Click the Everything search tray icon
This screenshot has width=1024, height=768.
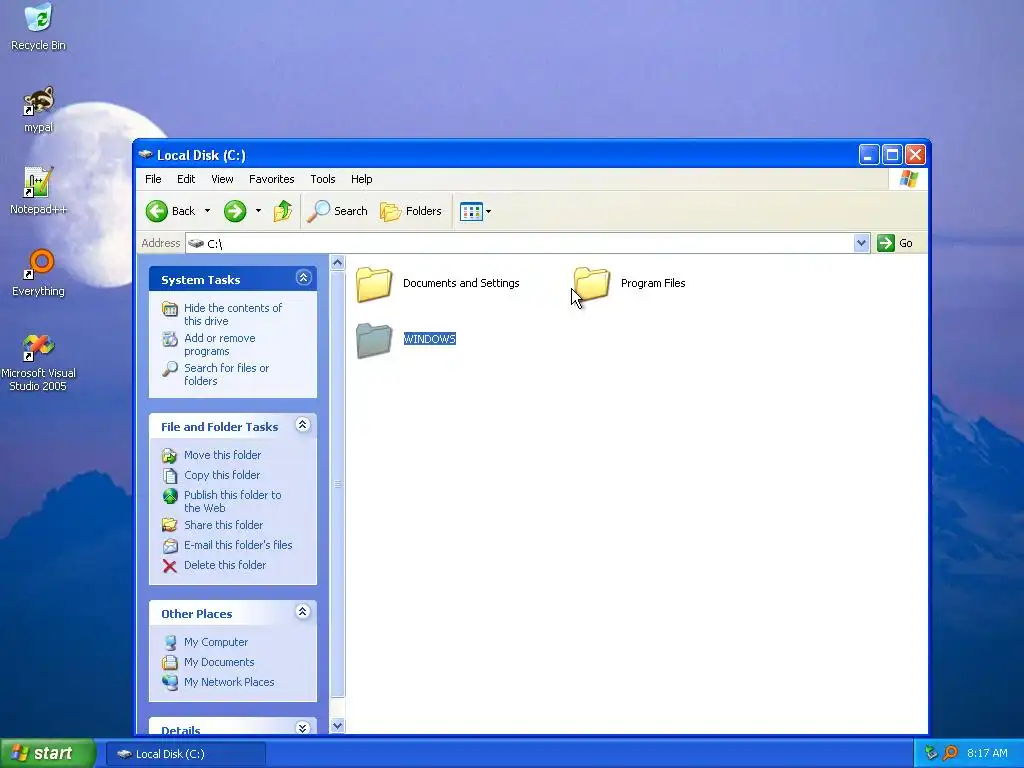(950, 753)
